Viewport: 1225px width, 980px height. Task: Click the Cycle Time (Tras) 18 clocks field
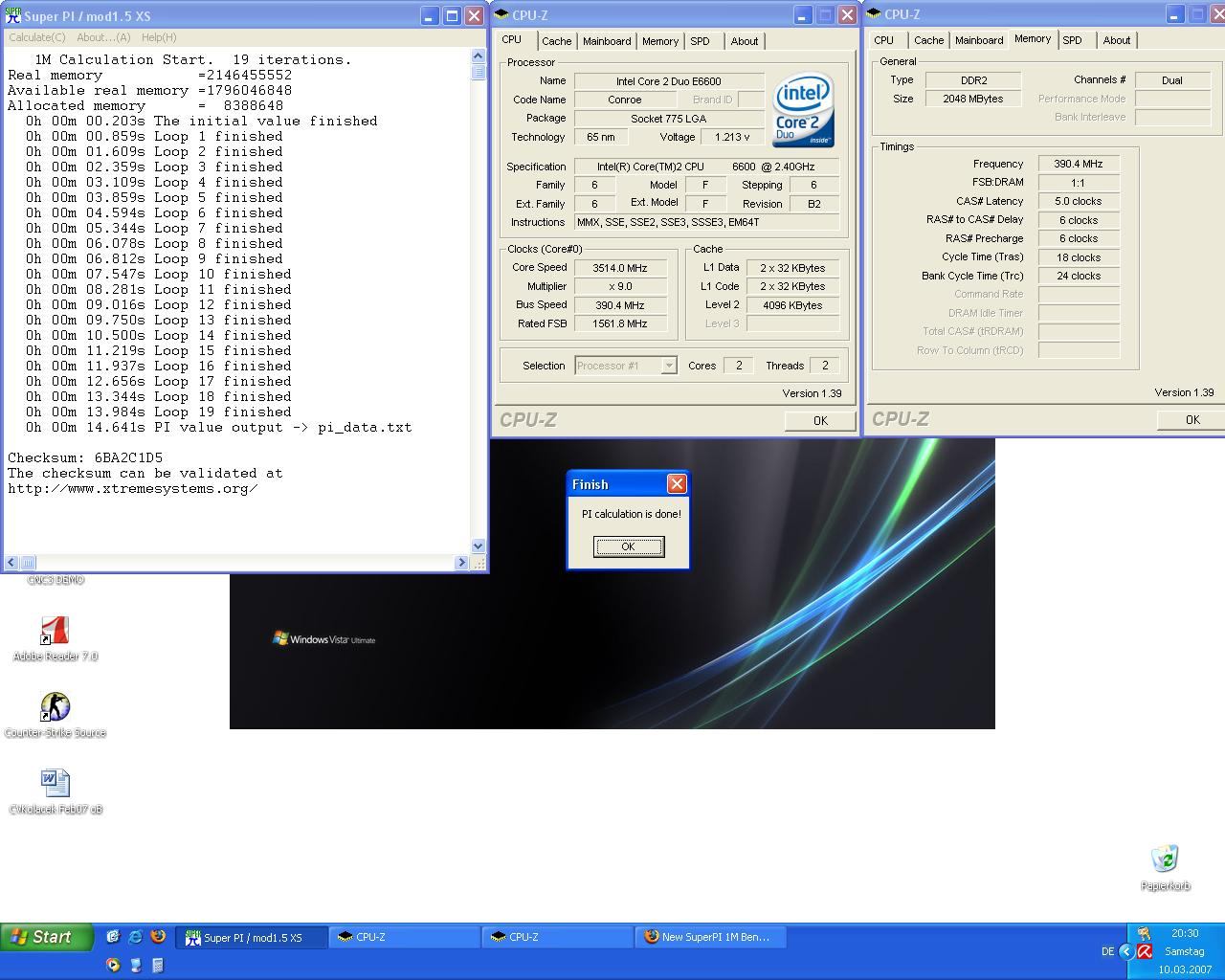(1079, 257)
